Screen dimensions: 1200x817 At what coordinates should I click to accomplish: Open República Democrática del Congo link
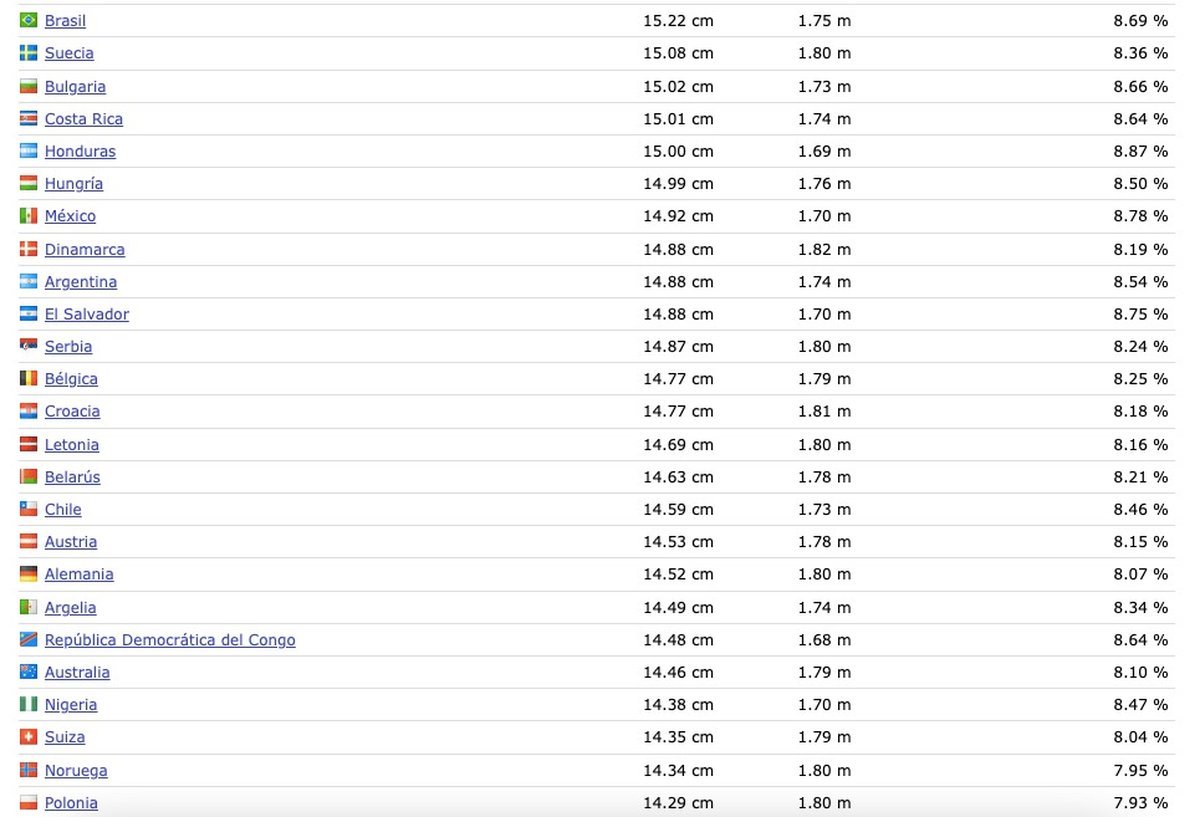(170, 640)
